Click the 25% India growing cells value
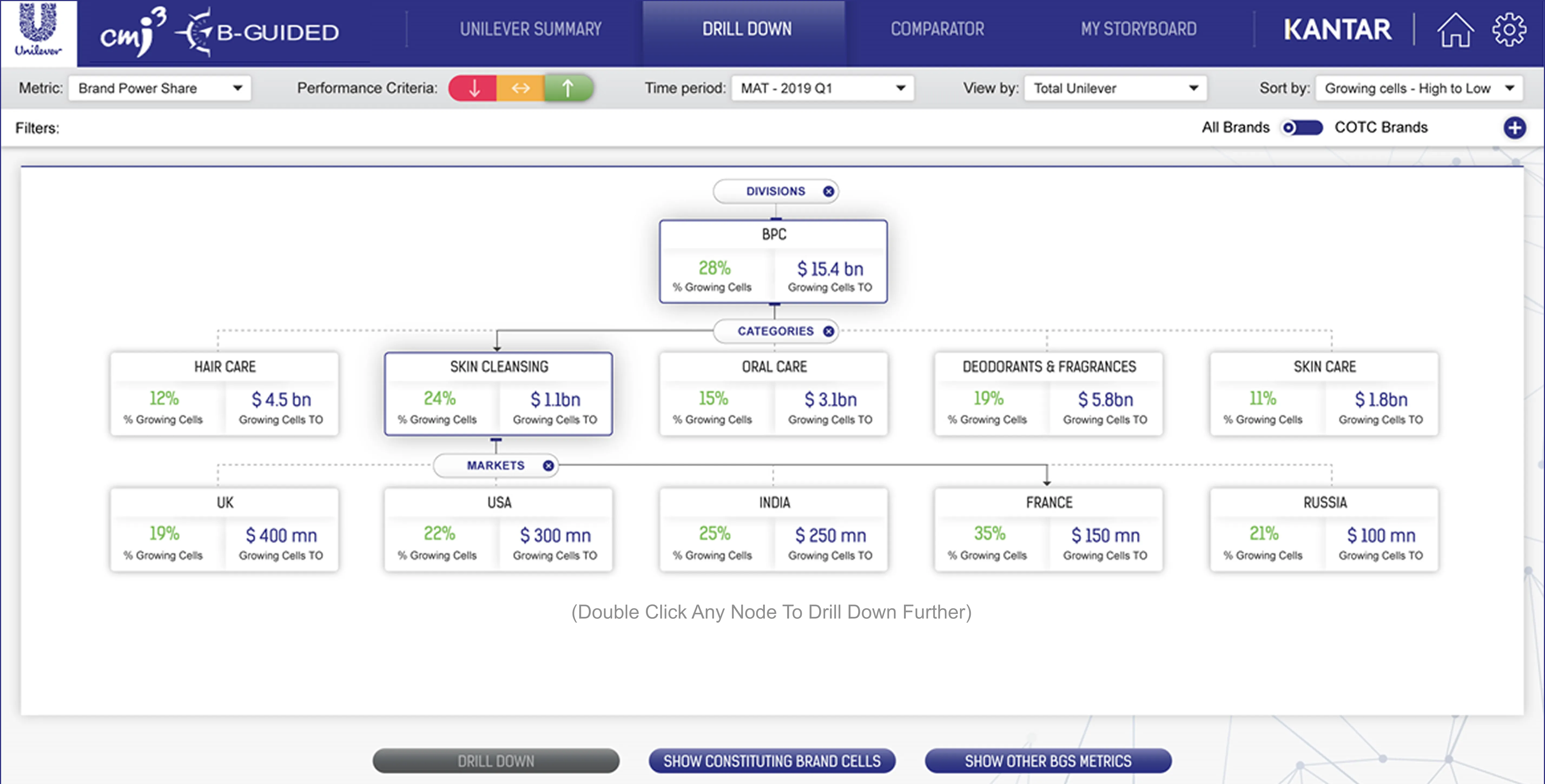The image size is (1545, 784). point(714,533)
